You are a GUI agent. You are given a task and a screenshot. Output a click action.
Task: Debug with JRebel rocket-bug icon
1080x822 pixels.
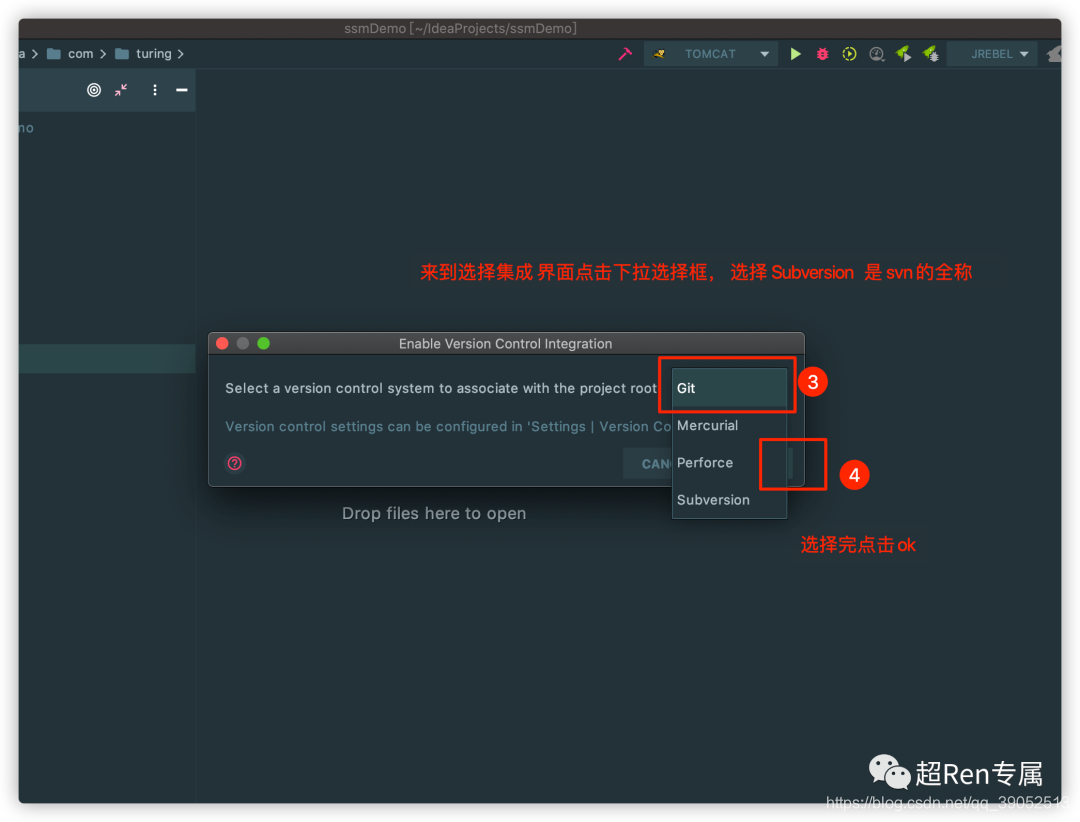[x=931, y=54]
